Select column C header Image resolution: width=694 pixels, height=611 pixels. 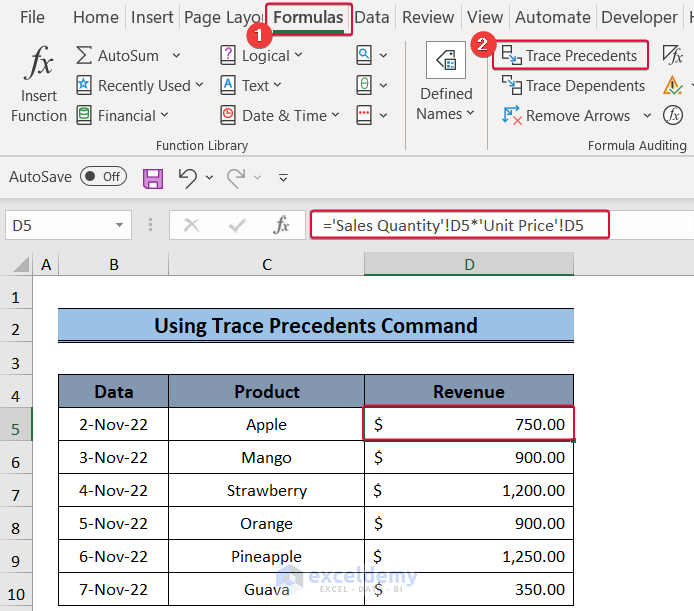click(266, 264)
